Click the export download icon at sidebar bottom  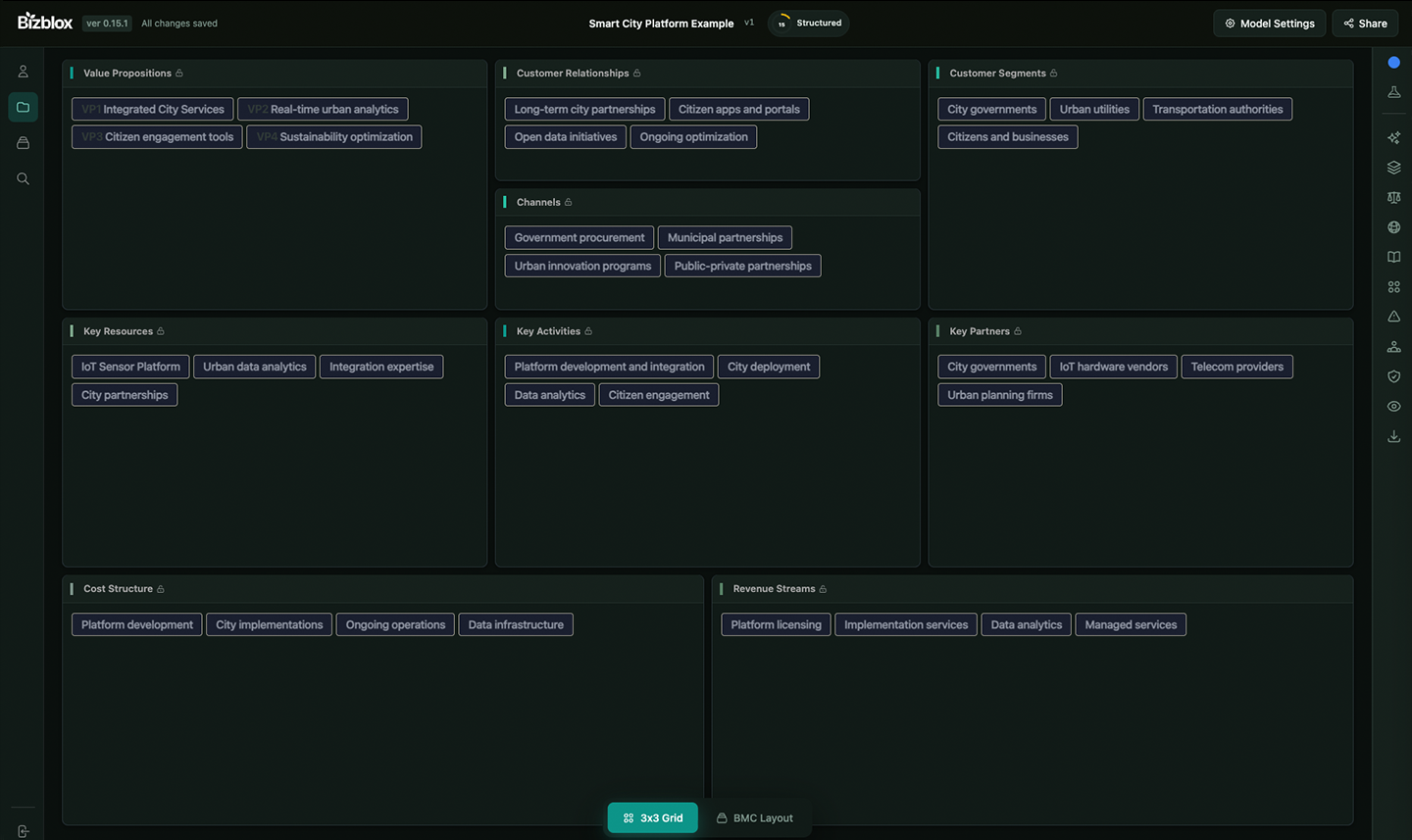[x=1393, y=436]
